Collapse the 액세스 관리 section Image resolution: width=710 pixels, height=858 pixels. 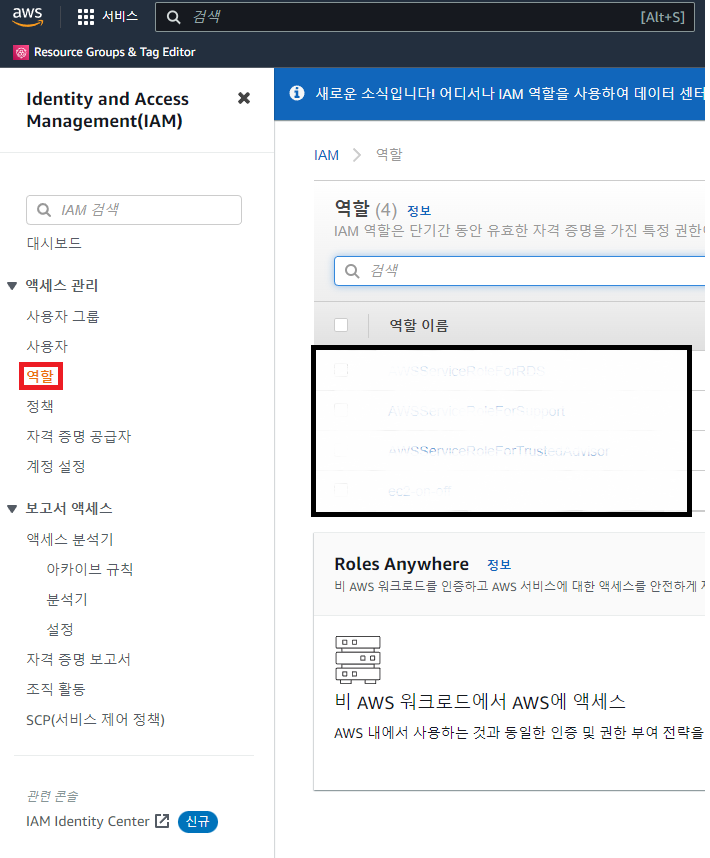12,286
